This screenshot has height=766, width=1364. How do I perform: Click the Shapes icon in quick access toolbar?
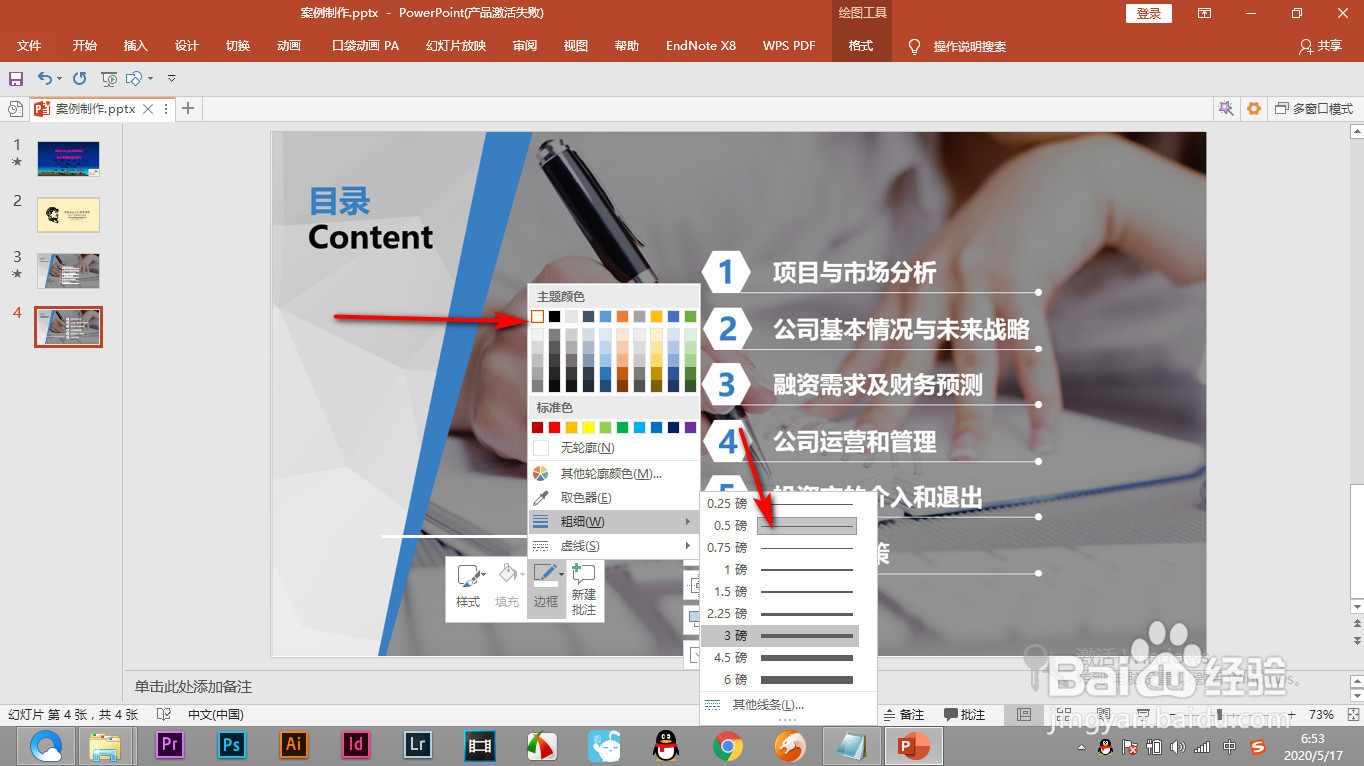134,78
